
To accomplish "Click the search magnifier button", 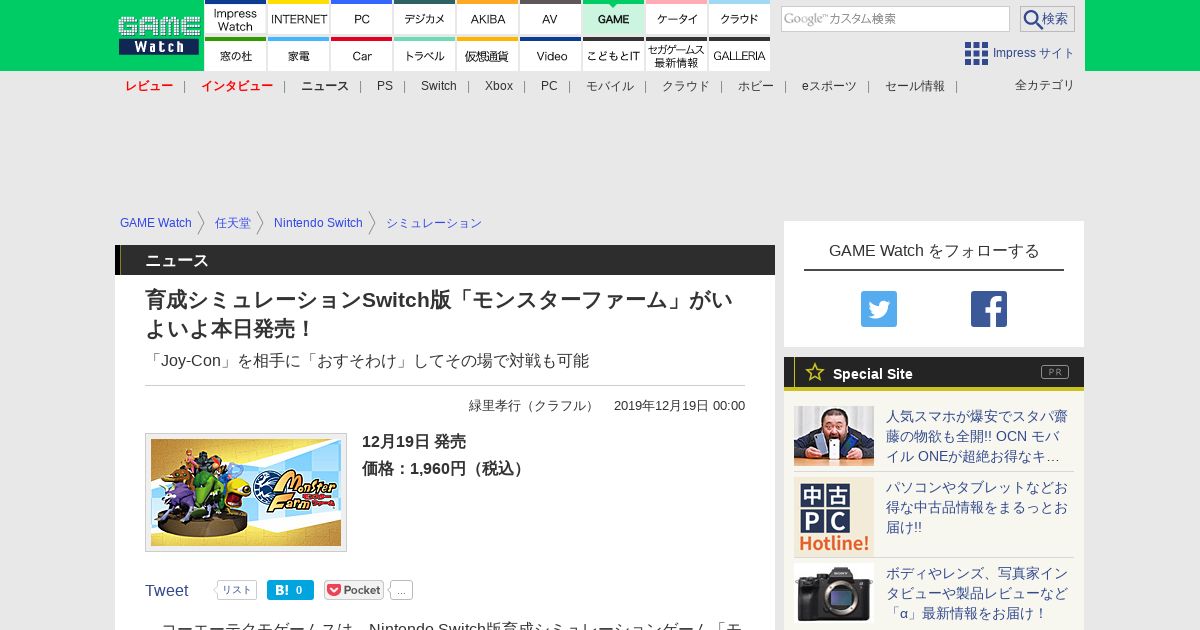I will (x=1047, y=19).
